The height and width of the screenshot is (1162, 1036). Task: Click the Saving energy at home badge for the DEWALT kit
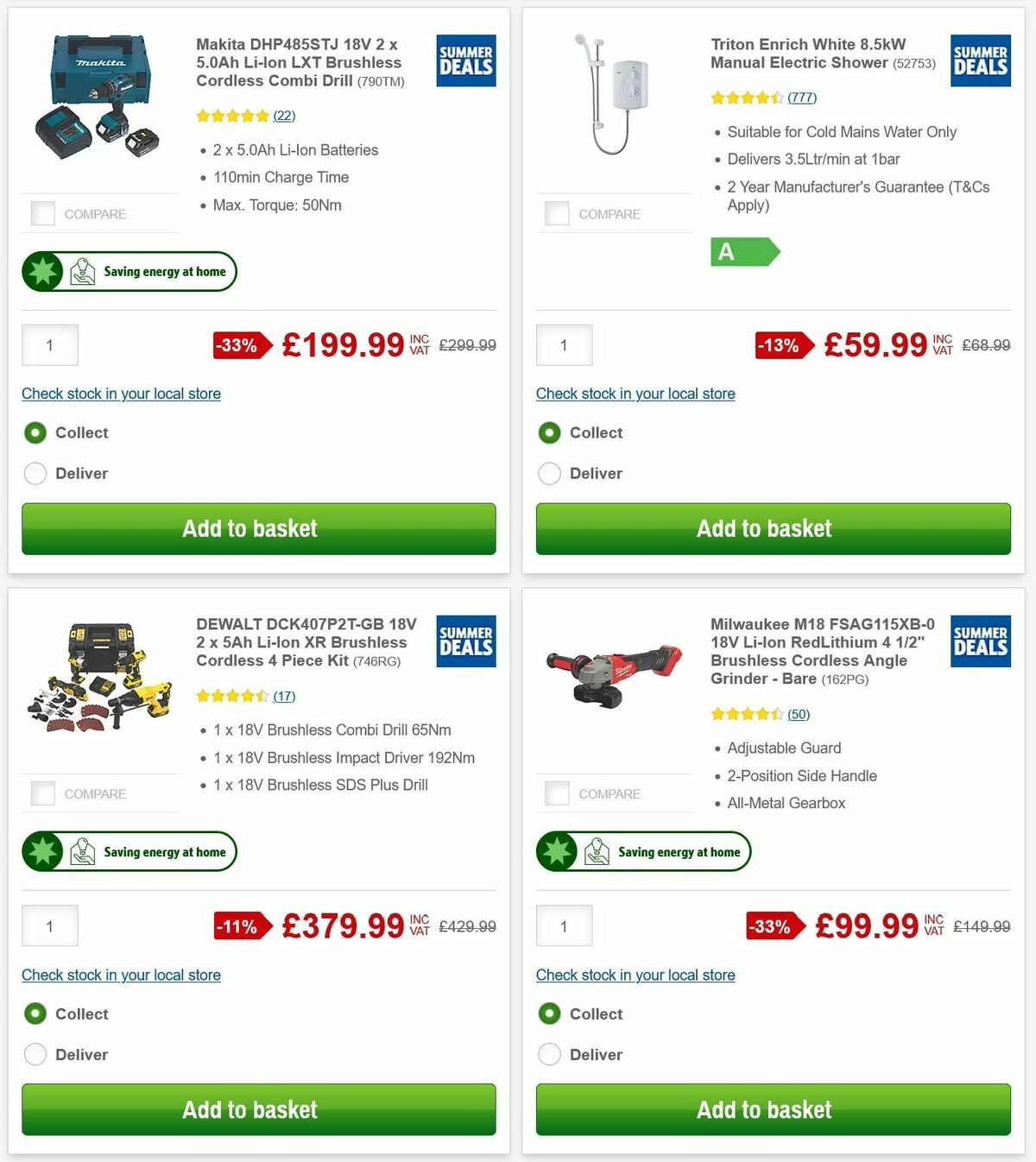(x=128, y=851)
